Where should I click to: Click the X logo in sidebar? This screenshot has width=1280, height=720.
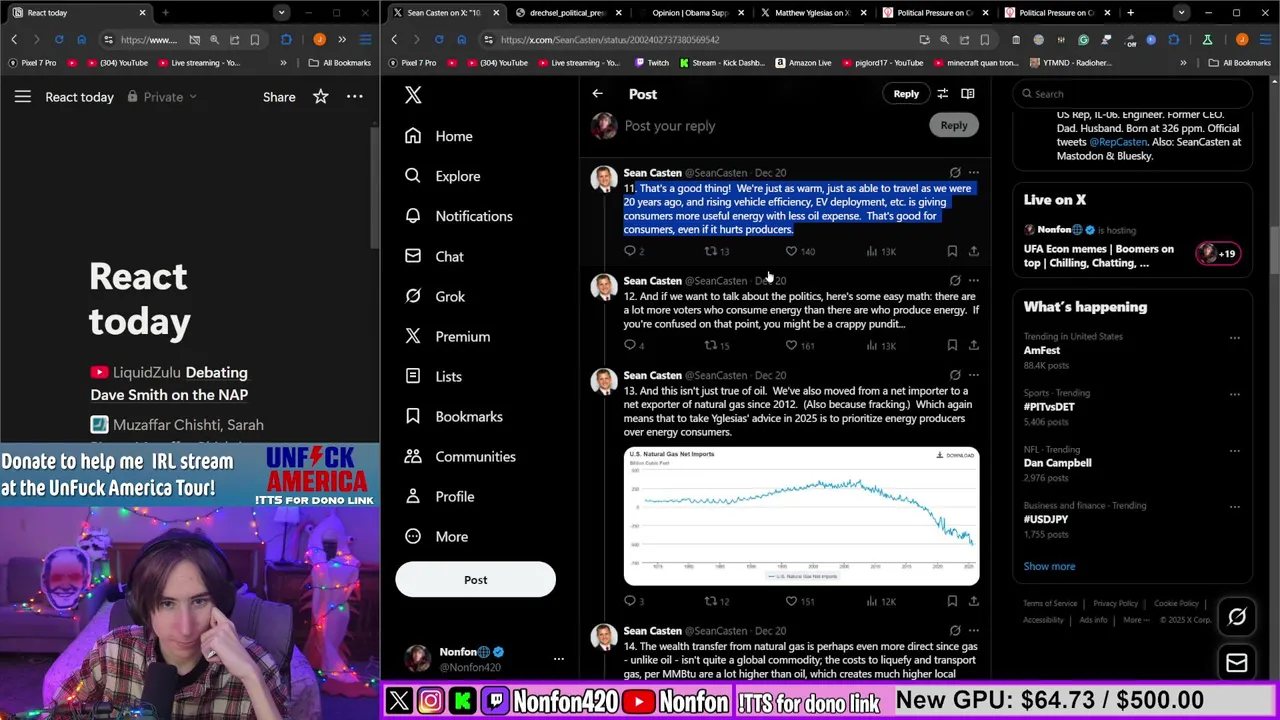pos(413,94)
